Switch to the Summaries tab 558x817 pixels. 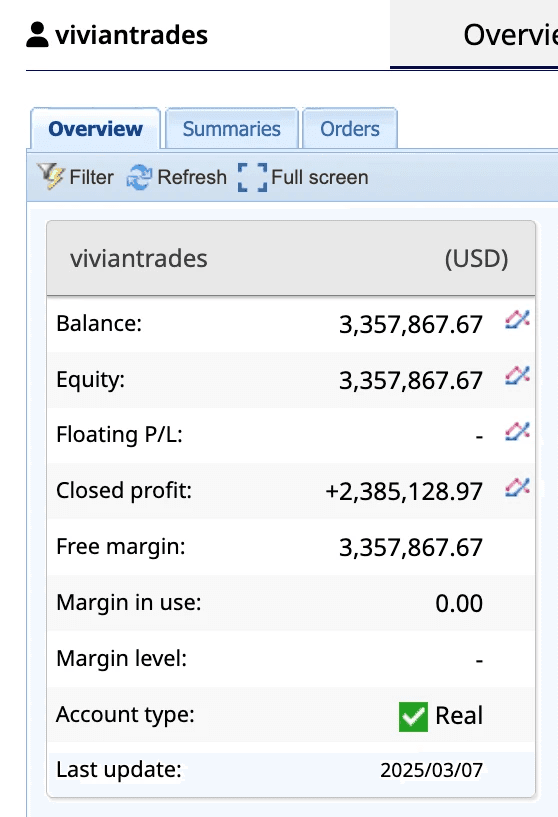coord(231,129)
